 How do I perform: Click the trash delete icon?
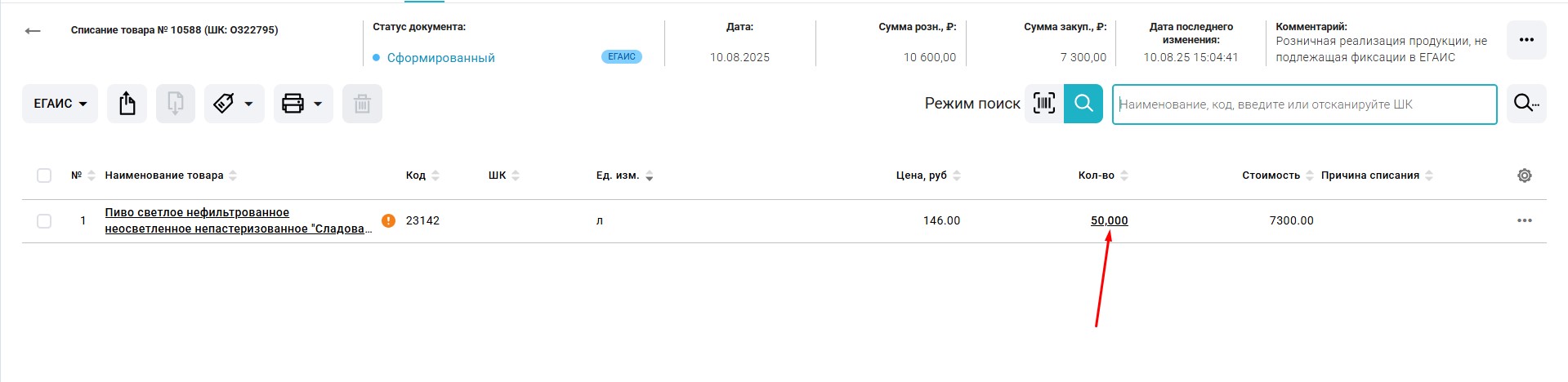click(x=362, y=104)
